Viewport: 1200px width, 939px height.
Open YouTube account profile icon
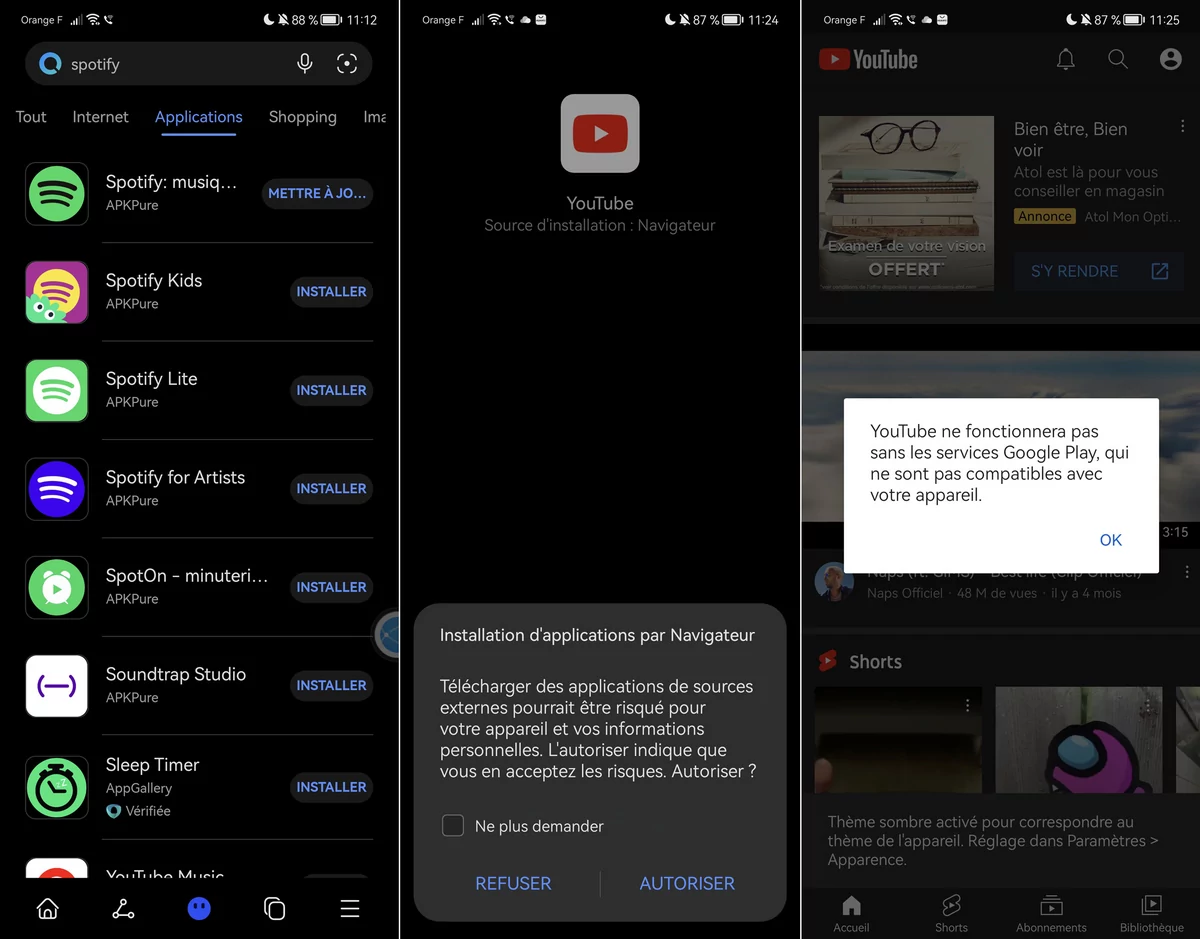[1170, 60]
